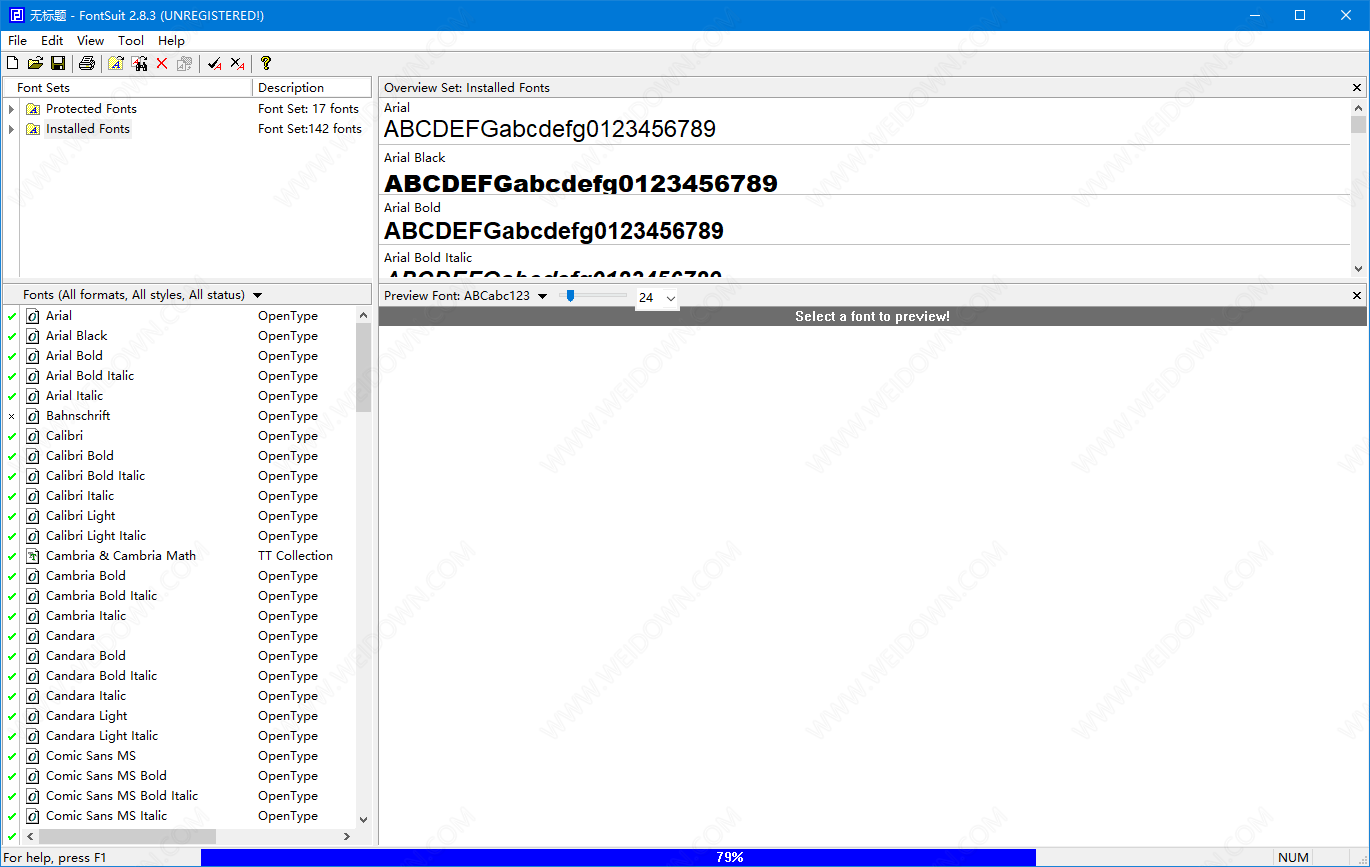Click the grayed-out copy fonts toolbar icon

[184, 64]
